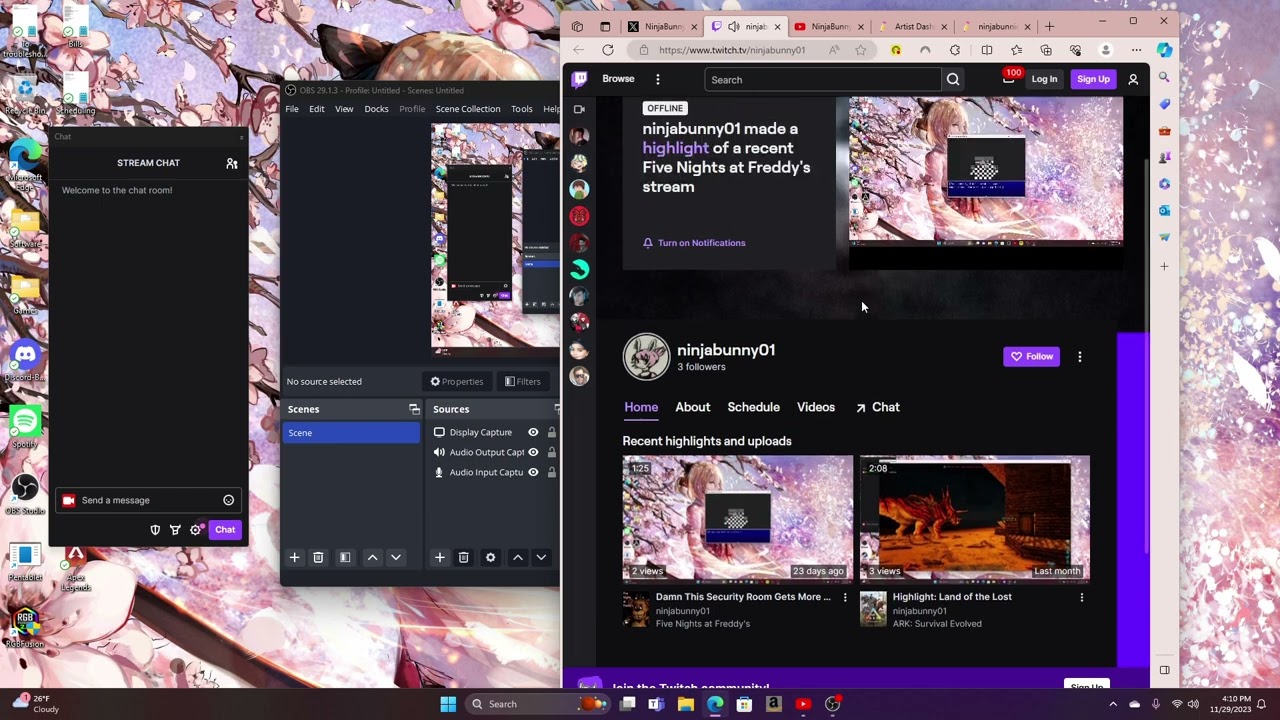Move scene up in Scenes panel

(x=372, y=557)
